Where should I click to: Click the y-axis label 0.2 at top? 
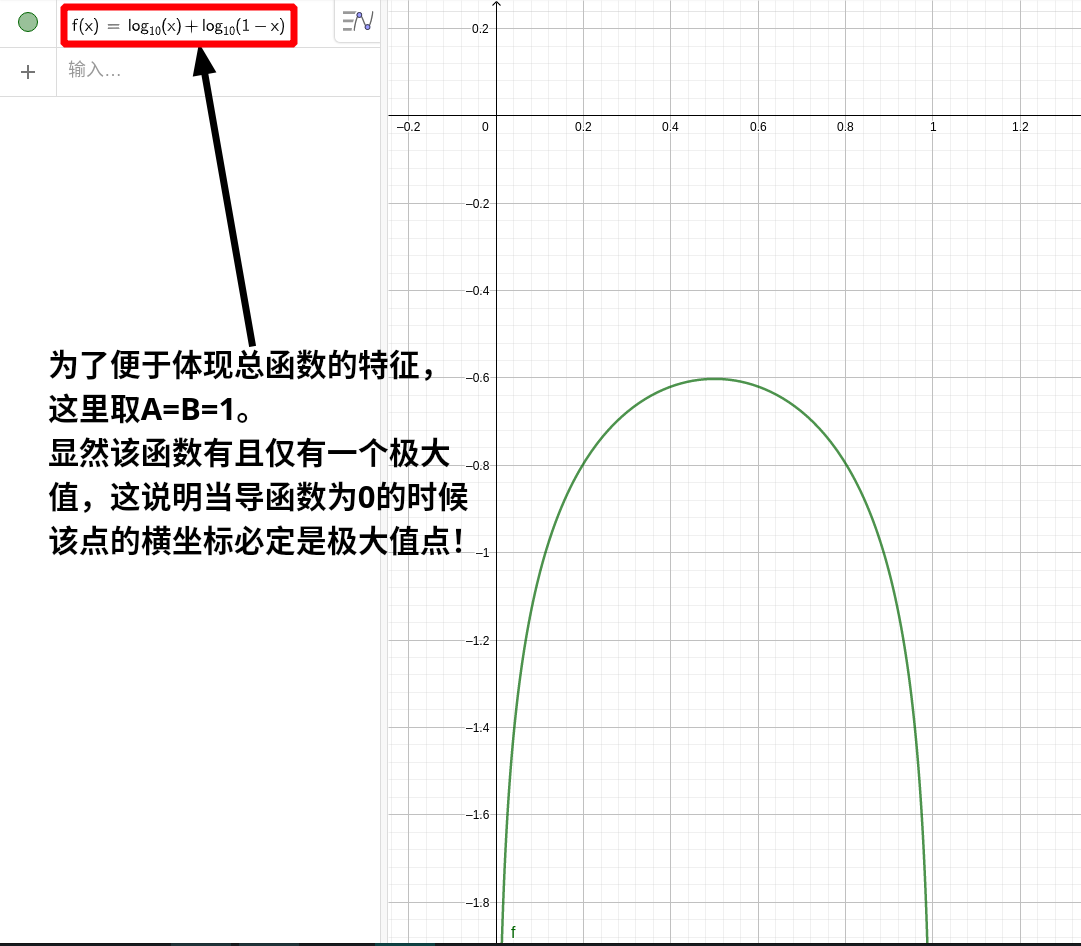pos(480,29)
